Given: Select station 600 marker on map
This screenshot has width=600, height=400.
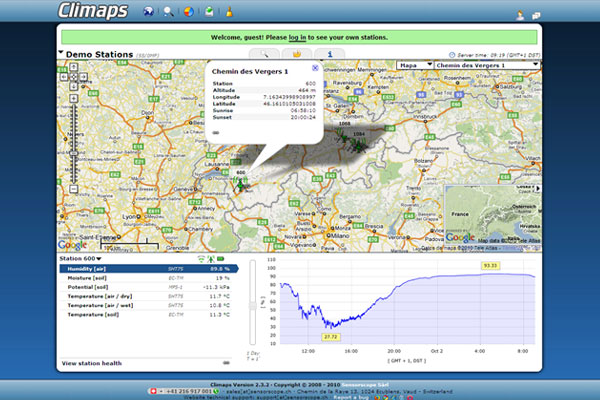Looking at the screenshot, I should pos(241,184).
